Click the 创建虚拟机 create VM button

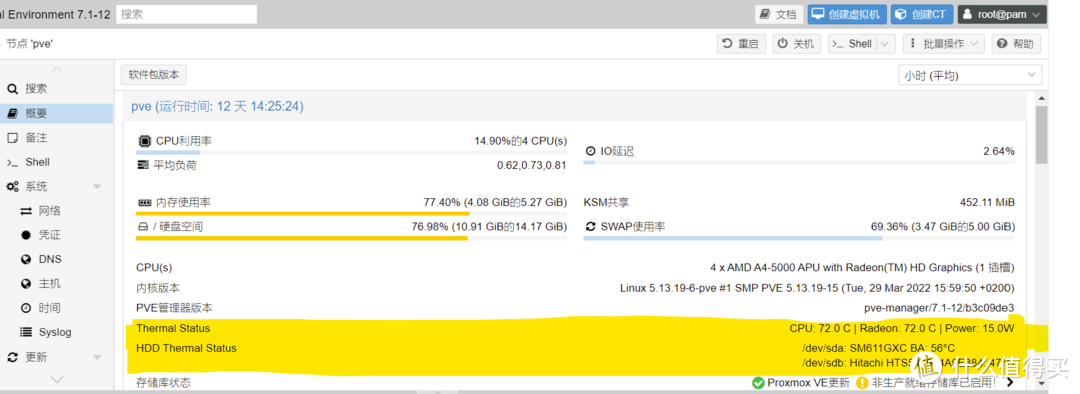click(x=847, y=14)
